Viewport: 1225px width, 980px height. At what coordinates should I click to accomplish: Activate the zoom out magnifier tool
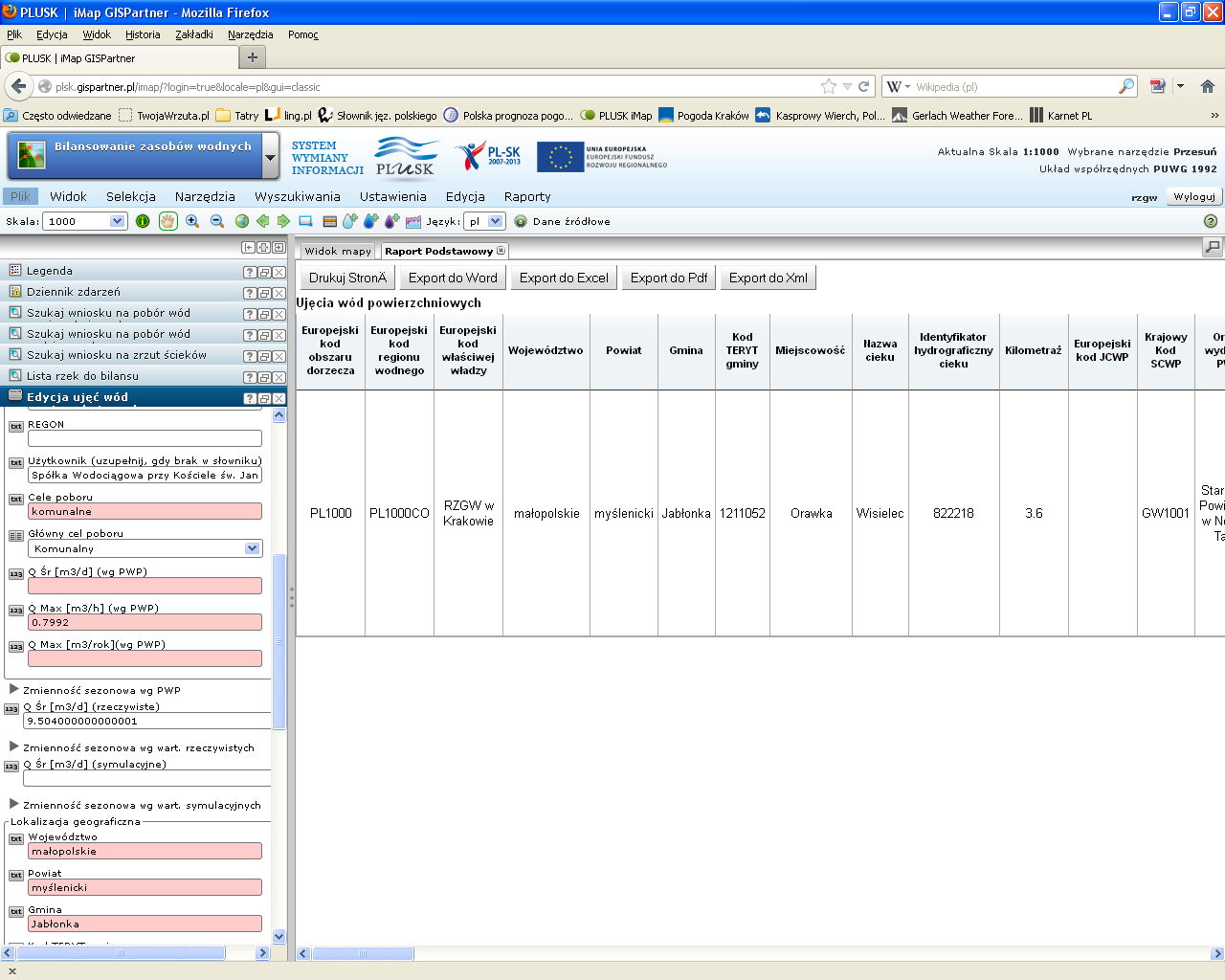point(217,221)
